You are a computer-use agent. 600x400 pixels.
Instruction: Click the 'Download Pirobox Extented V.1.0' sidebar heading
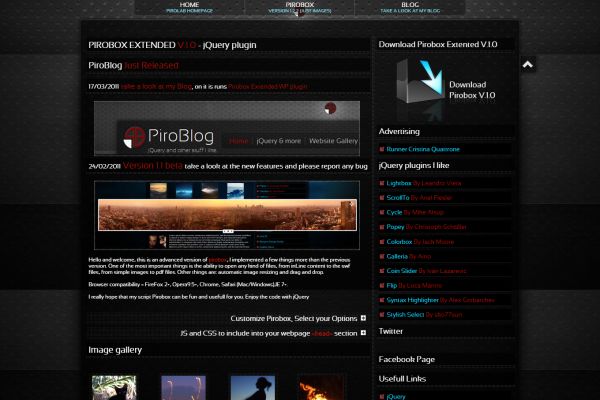tap(438, 44)
